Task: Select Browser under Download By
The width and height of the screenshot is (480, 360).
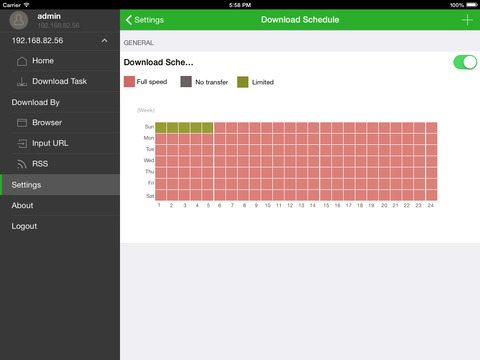Action: click(x=60, y=123)
